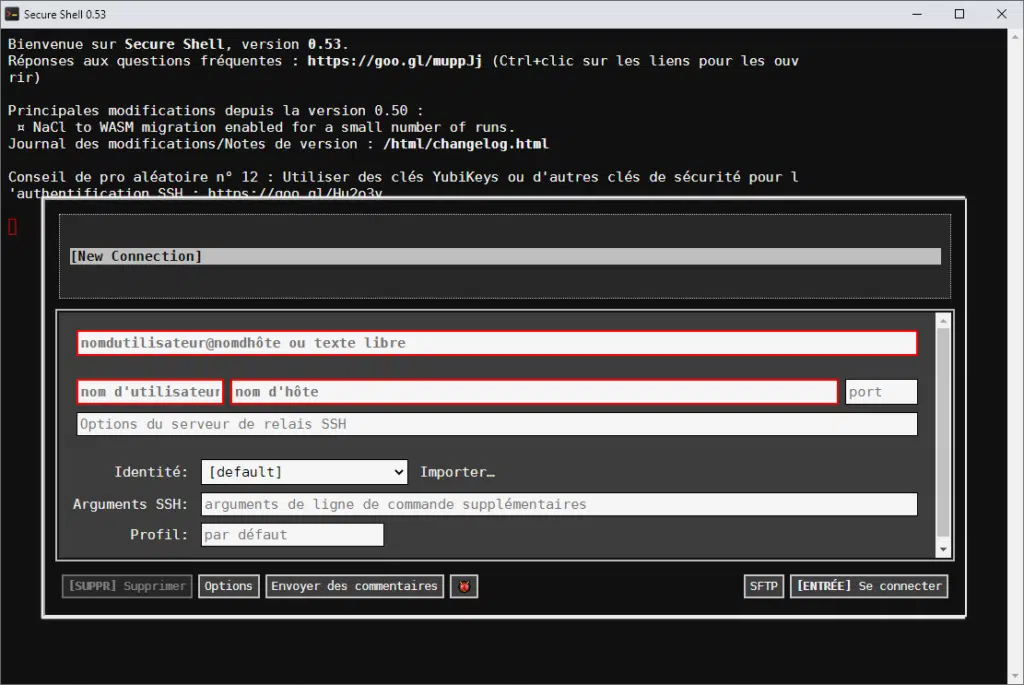Click the Identité: label
Viewport: 1024px width, 685px height.
pos(151,472)
